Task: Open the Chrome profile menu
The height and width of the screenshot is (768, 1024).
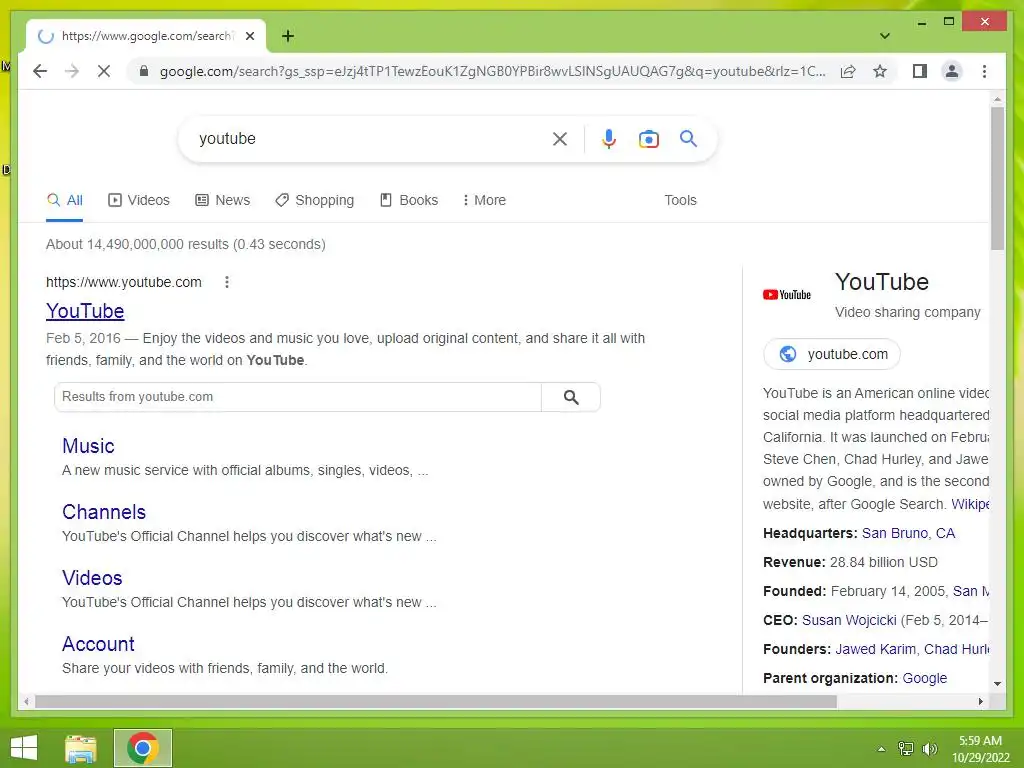Action: [952, 71]
